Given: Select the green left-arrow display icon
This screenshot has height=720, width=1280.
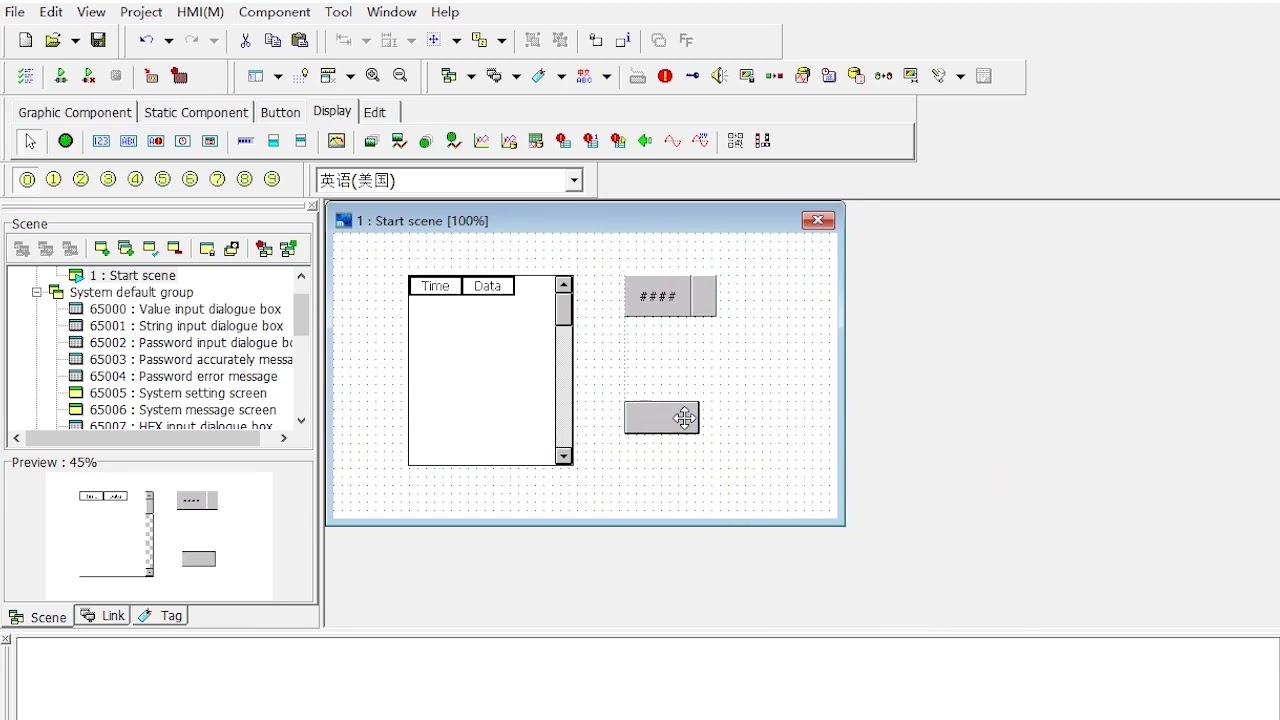Looking at the screenshot, I should pyautogui.click(x=645, y=141).
